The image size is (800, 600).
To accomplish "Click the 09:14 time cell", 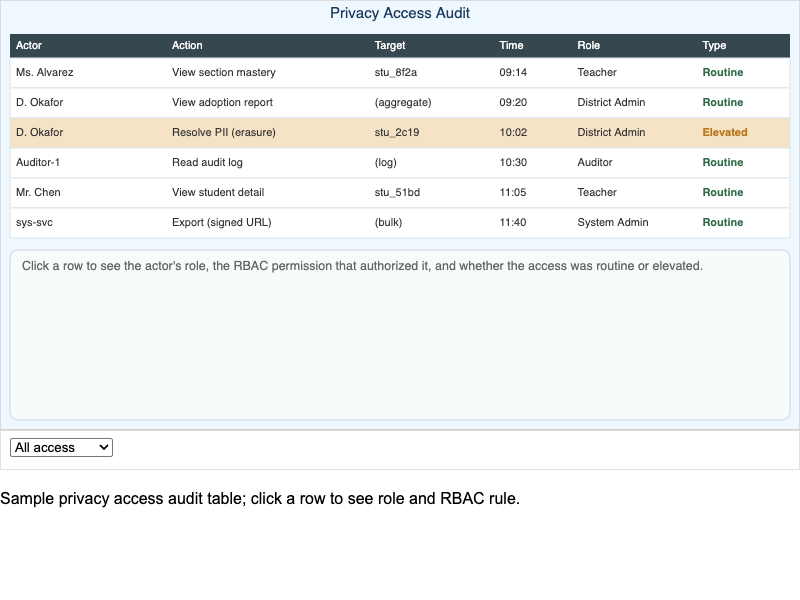I will [513, 72].
